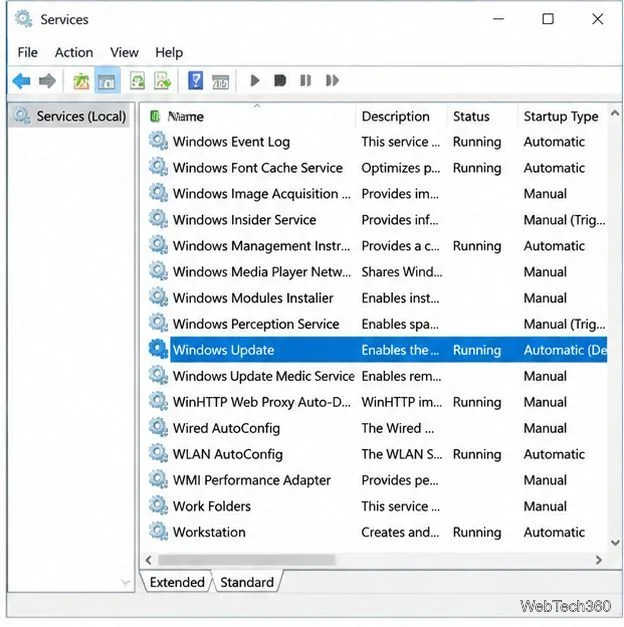Click gear icon beside Windows Event Log
The image size is (624, 627).
pyautogui.click(x=158, y=141)
